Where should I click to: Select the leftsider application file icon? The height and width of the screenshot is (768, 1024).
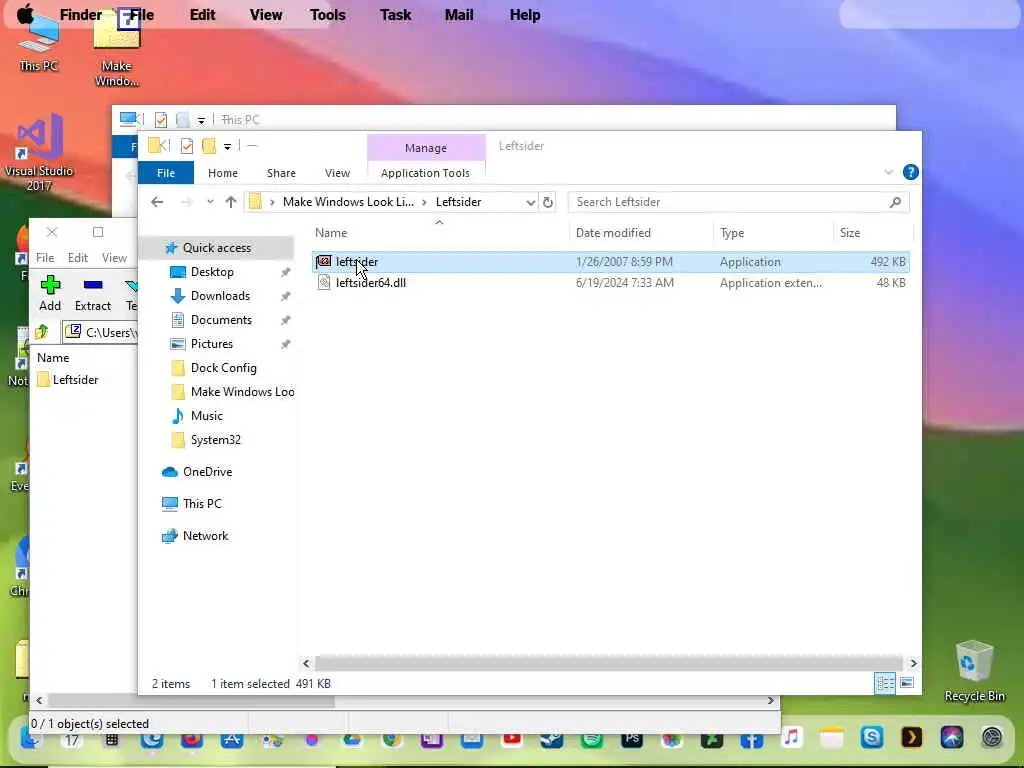324,262
